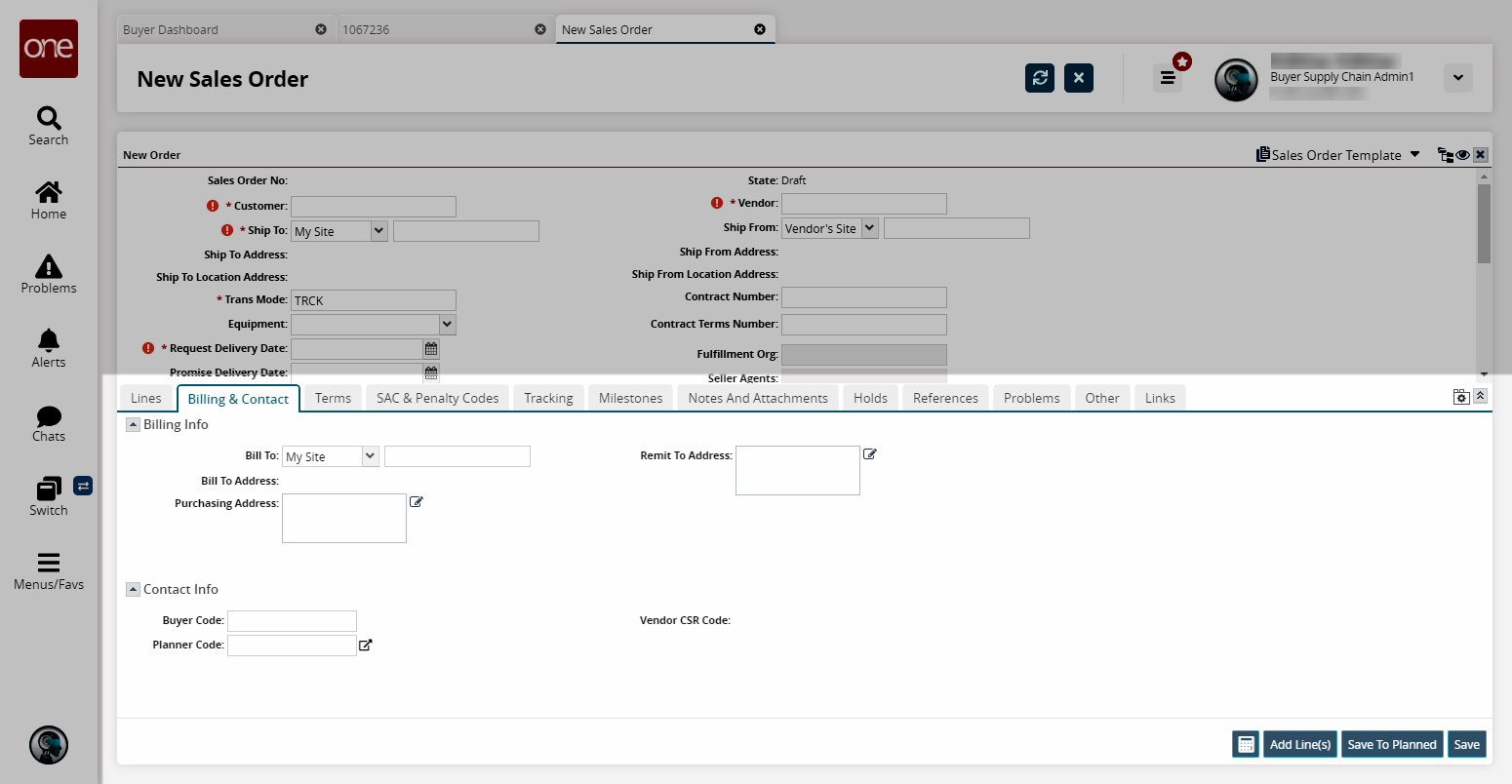
Task: Click the Vendor required-field error icon
Action: [x=717, y=203]
